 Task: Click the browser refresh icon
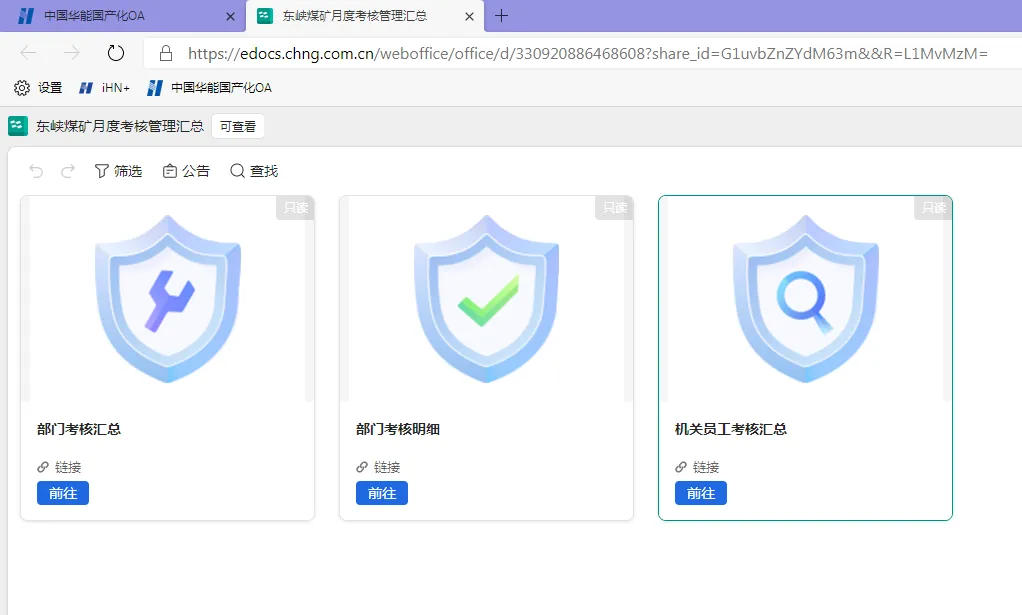tap(115, 53)
